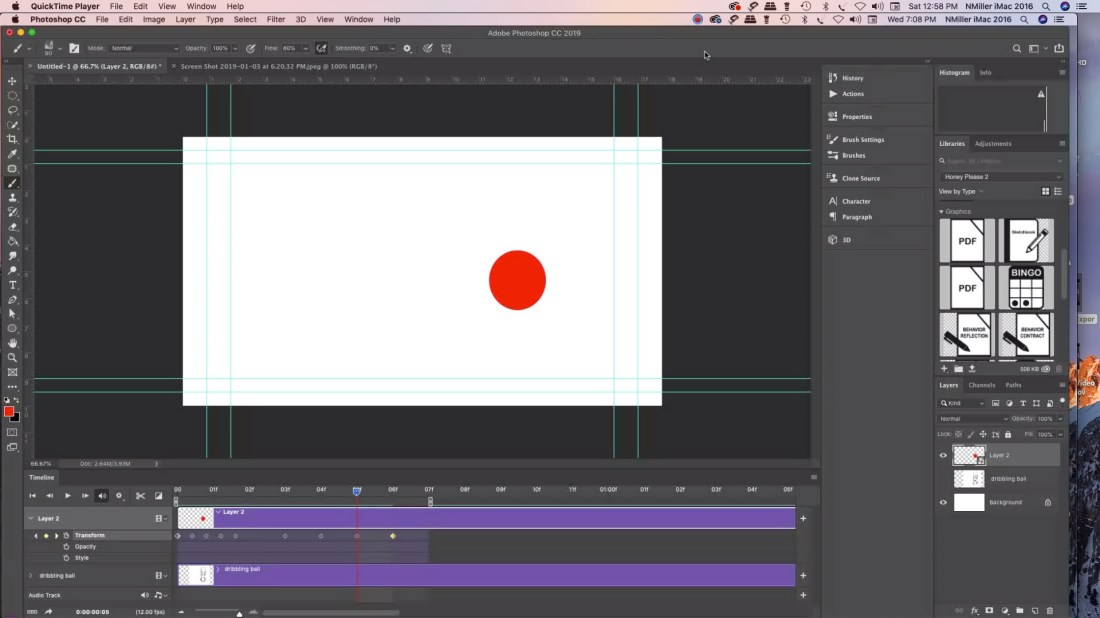
Task: Enable the Opacity stopwatch for Layer 2
Action: pyautogui.click(x=66, y=546)
